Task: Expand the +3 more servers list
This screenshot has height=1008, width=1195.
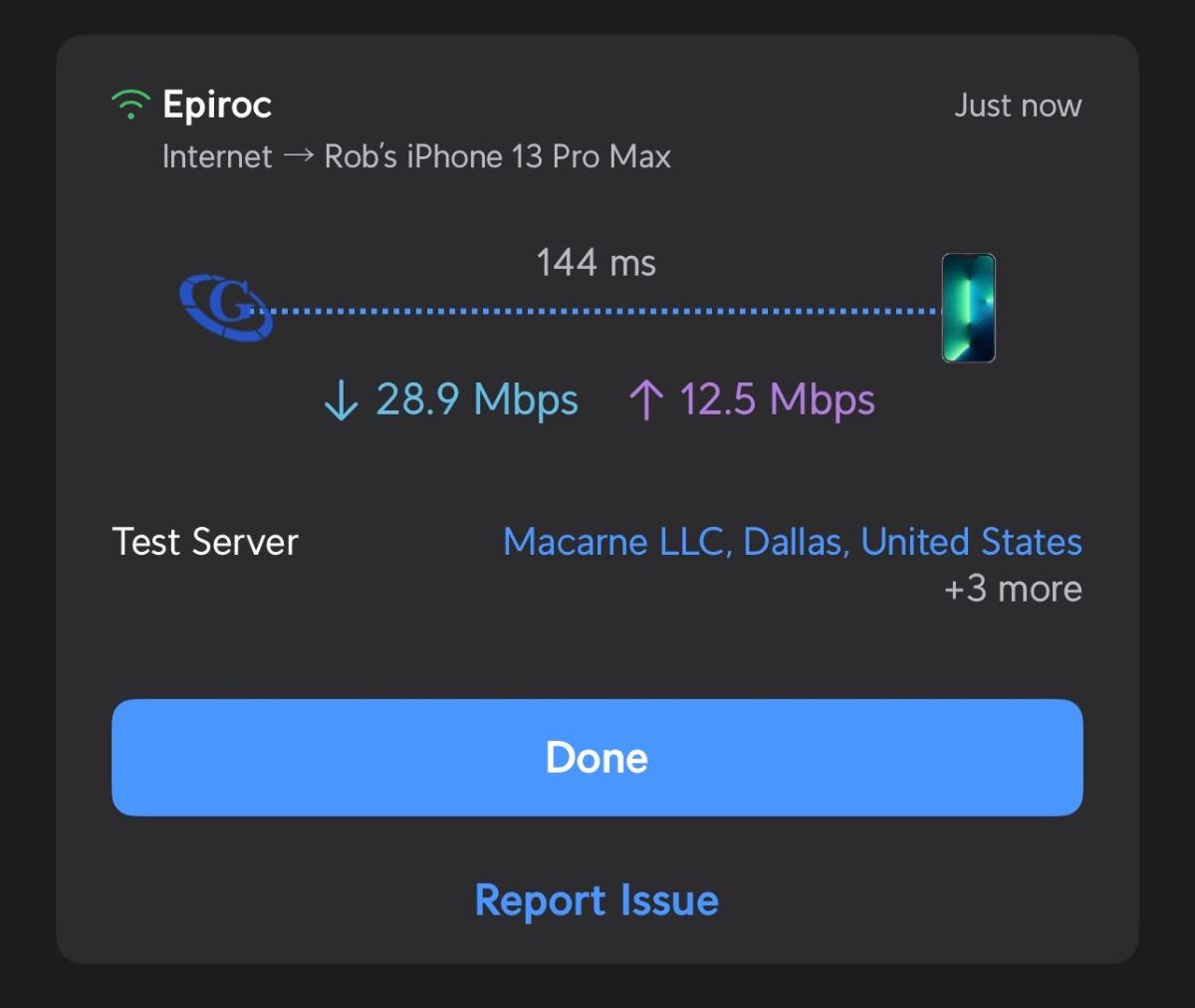Action: click(x=1013, y=589)
